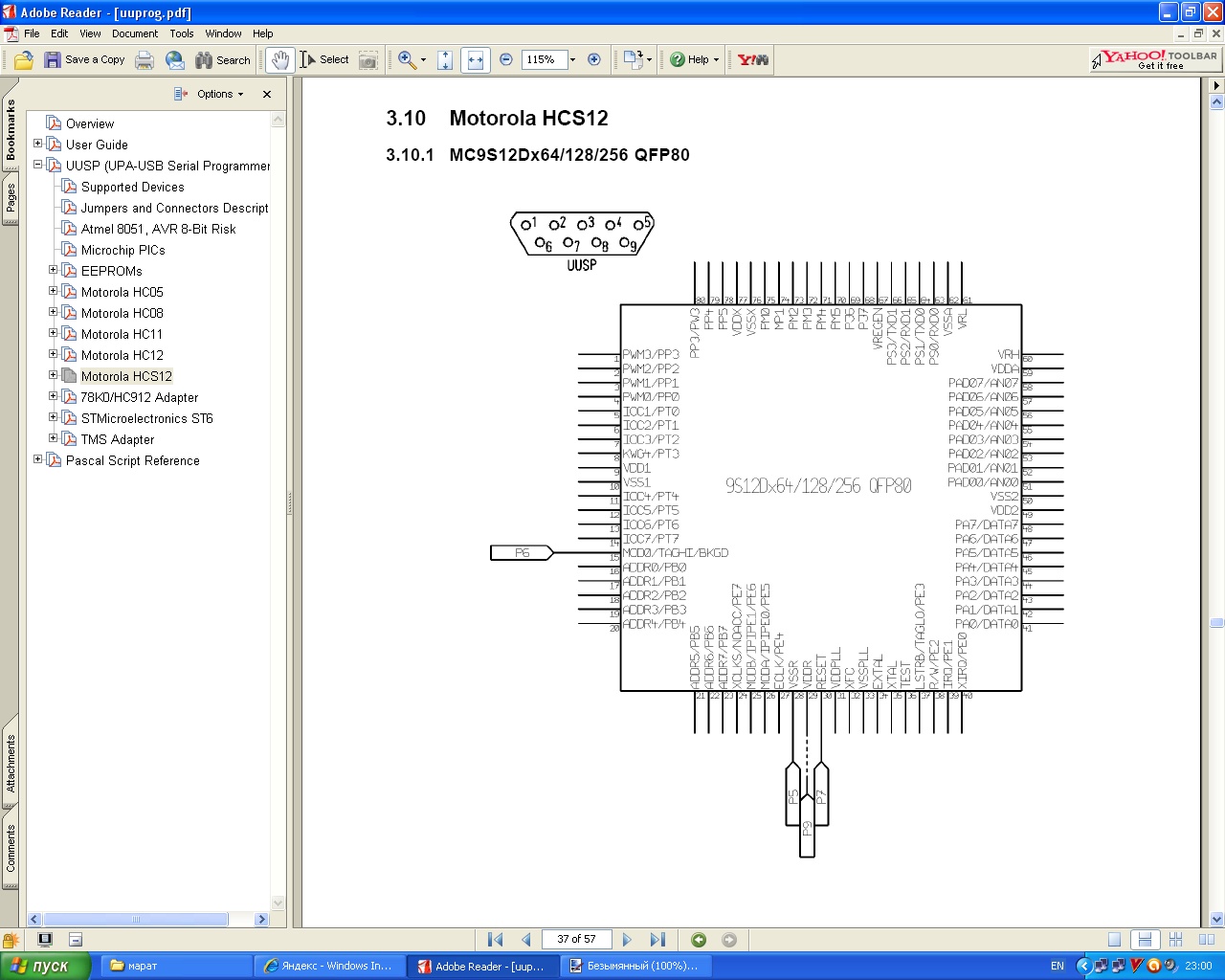Open the Attachments side tab
1225x980 pixels.
11,764
